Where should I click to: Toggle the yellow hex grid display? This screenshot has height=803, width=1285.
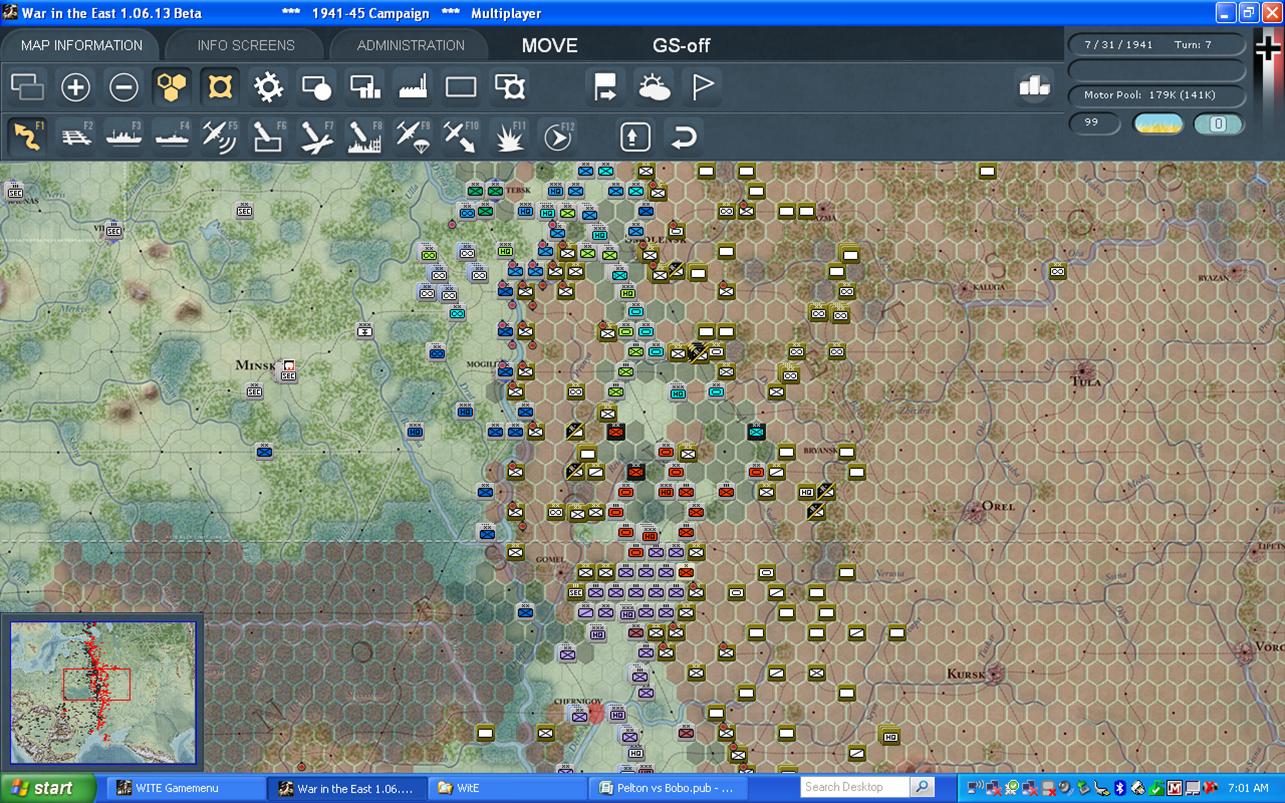click(172, 88)
